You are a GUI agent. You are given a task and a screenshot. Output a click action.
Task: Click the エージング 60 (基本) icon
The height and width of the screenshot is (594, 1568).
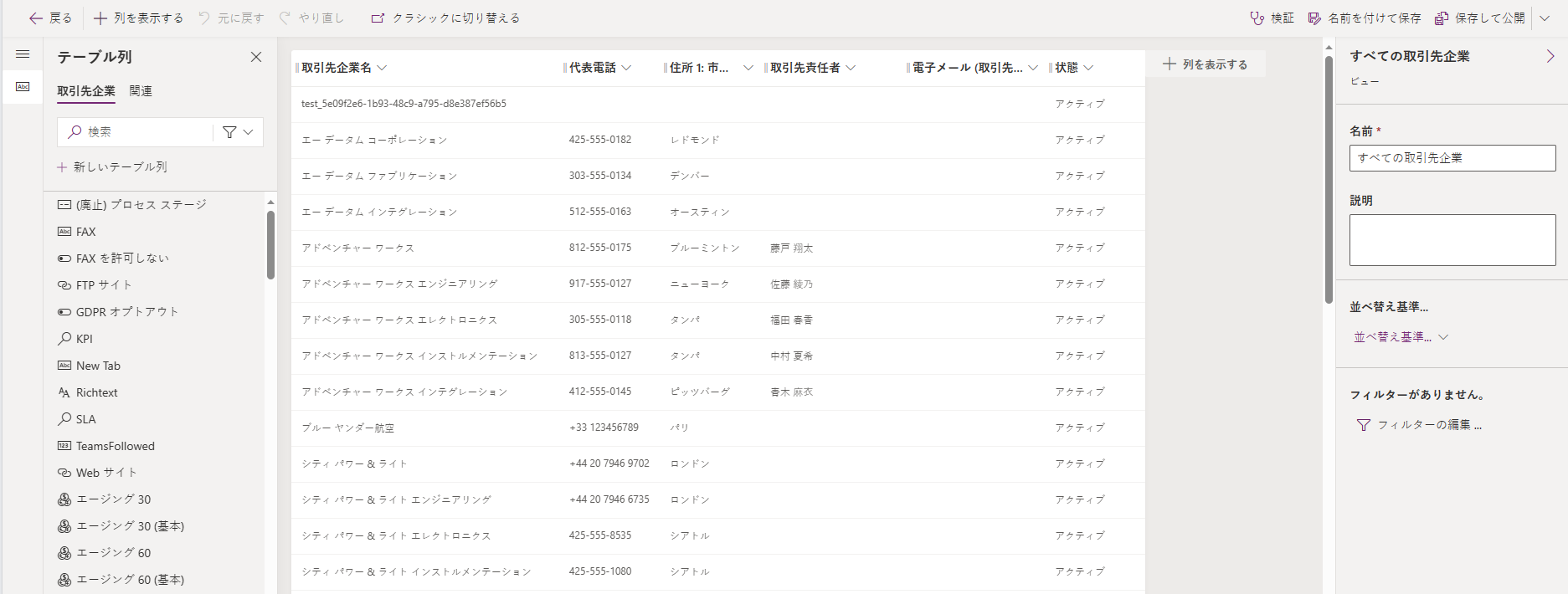coord(64,580)
